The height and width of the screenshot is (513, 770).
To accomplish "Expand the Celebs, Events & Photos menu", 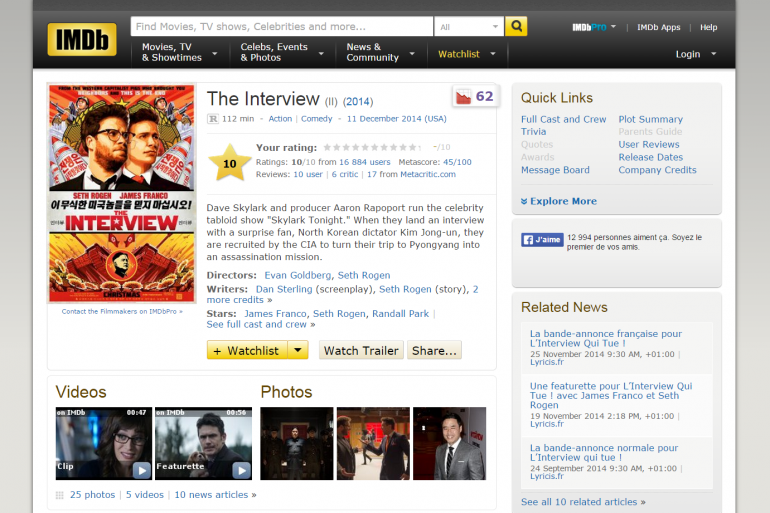I will tap(282, 53).
